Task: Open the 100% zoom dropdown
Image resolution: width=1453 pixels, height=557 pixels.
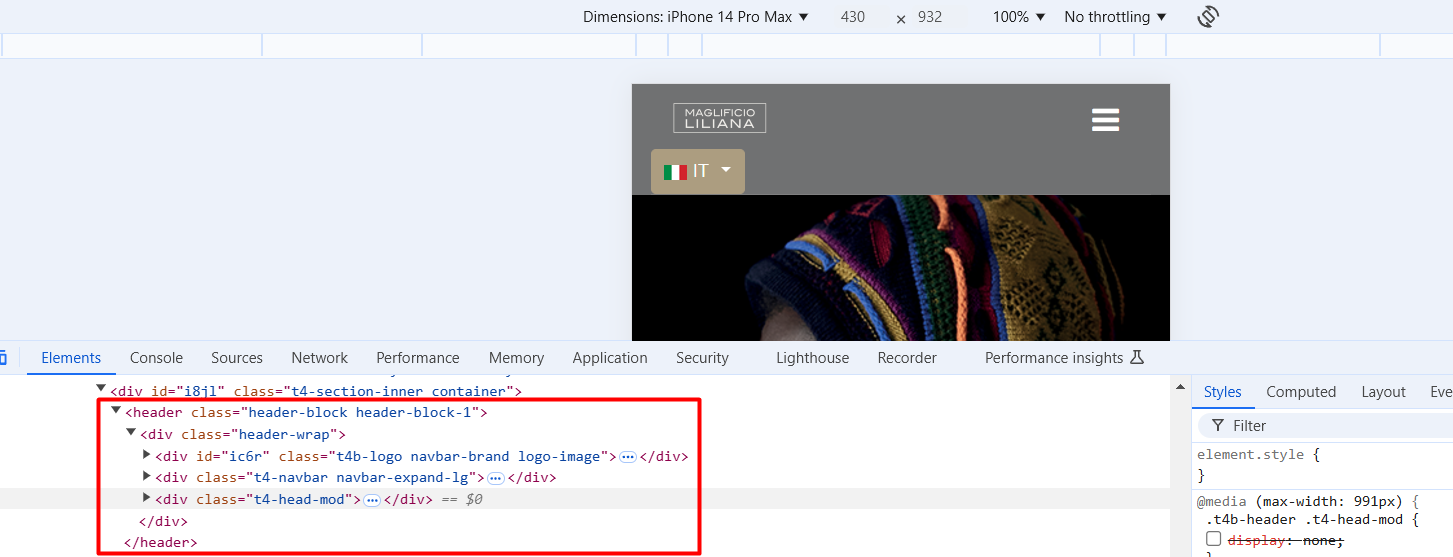Action: point(1018,17)
